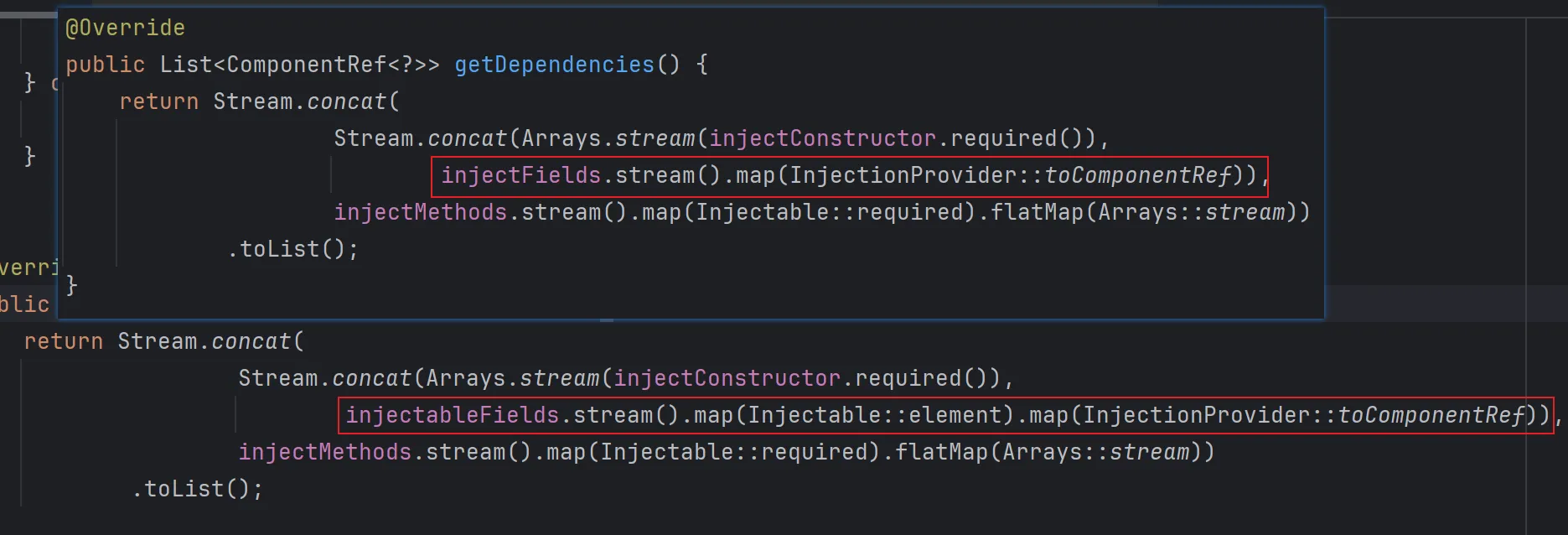Click .toList() on the editor's last line

(x=198, y=489)
